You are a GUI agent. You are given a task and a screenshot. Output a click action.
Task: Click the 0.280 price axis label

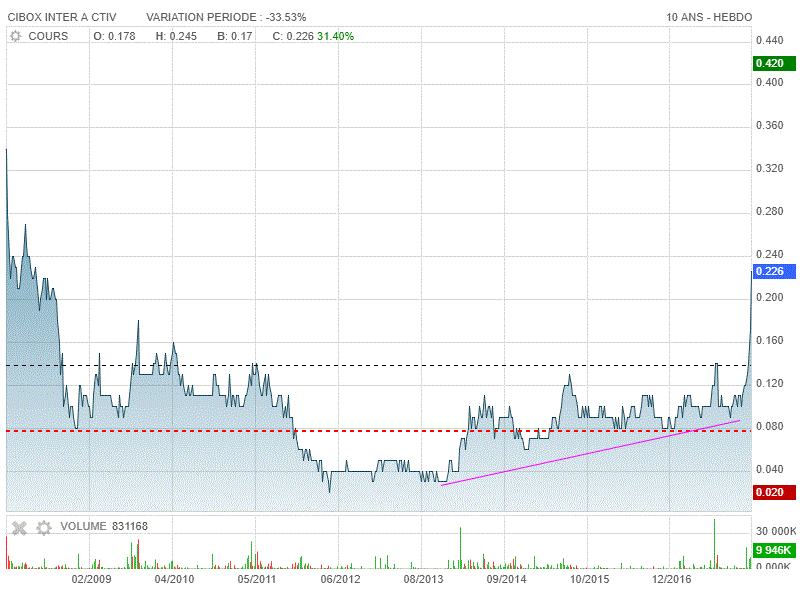[770, 211]
